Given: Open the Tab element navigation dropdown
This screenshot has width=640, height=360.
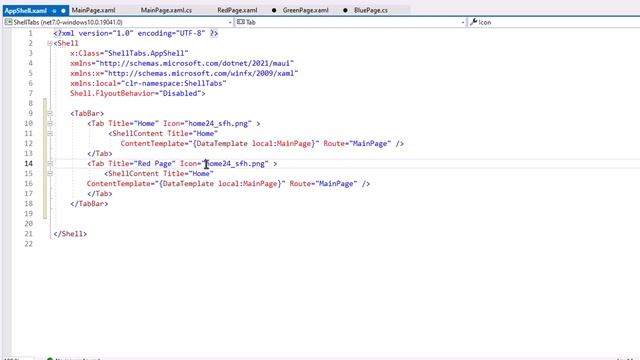Looking at the screenshot, I should (x=351, y=22).
